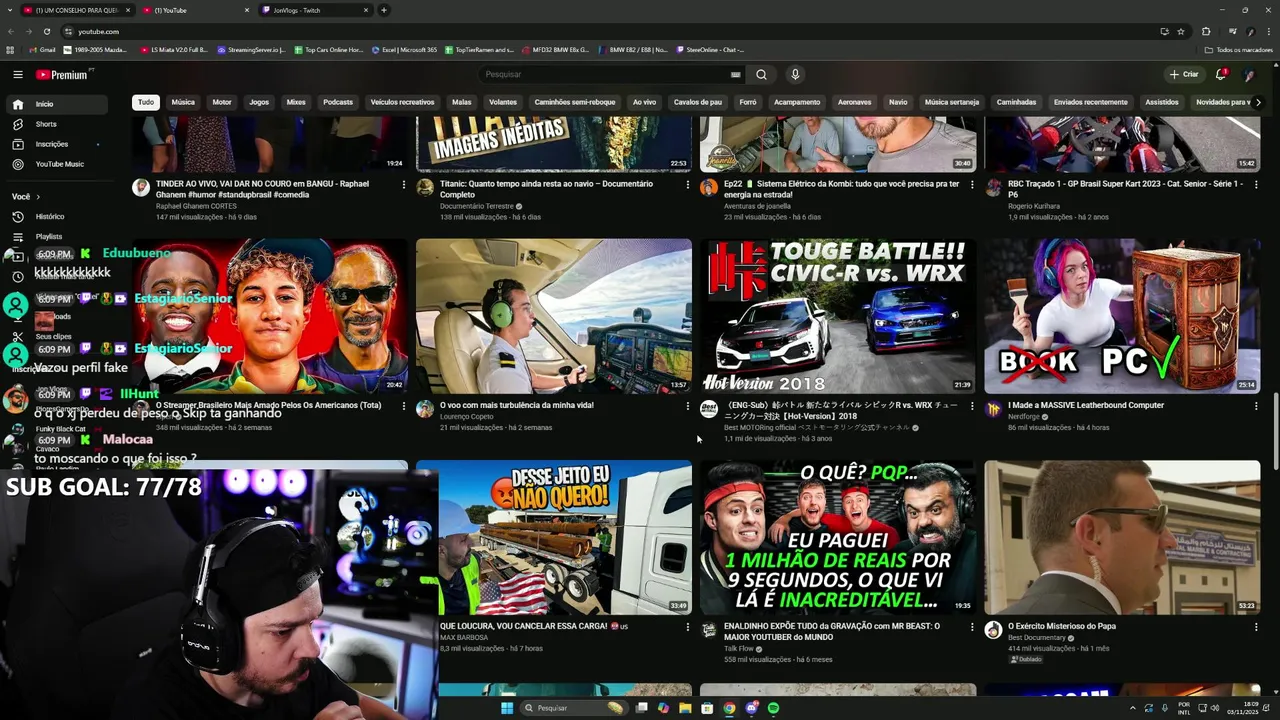1280x720 pixels.
Task: Activate voice search microphone
Action: [795, 74]
